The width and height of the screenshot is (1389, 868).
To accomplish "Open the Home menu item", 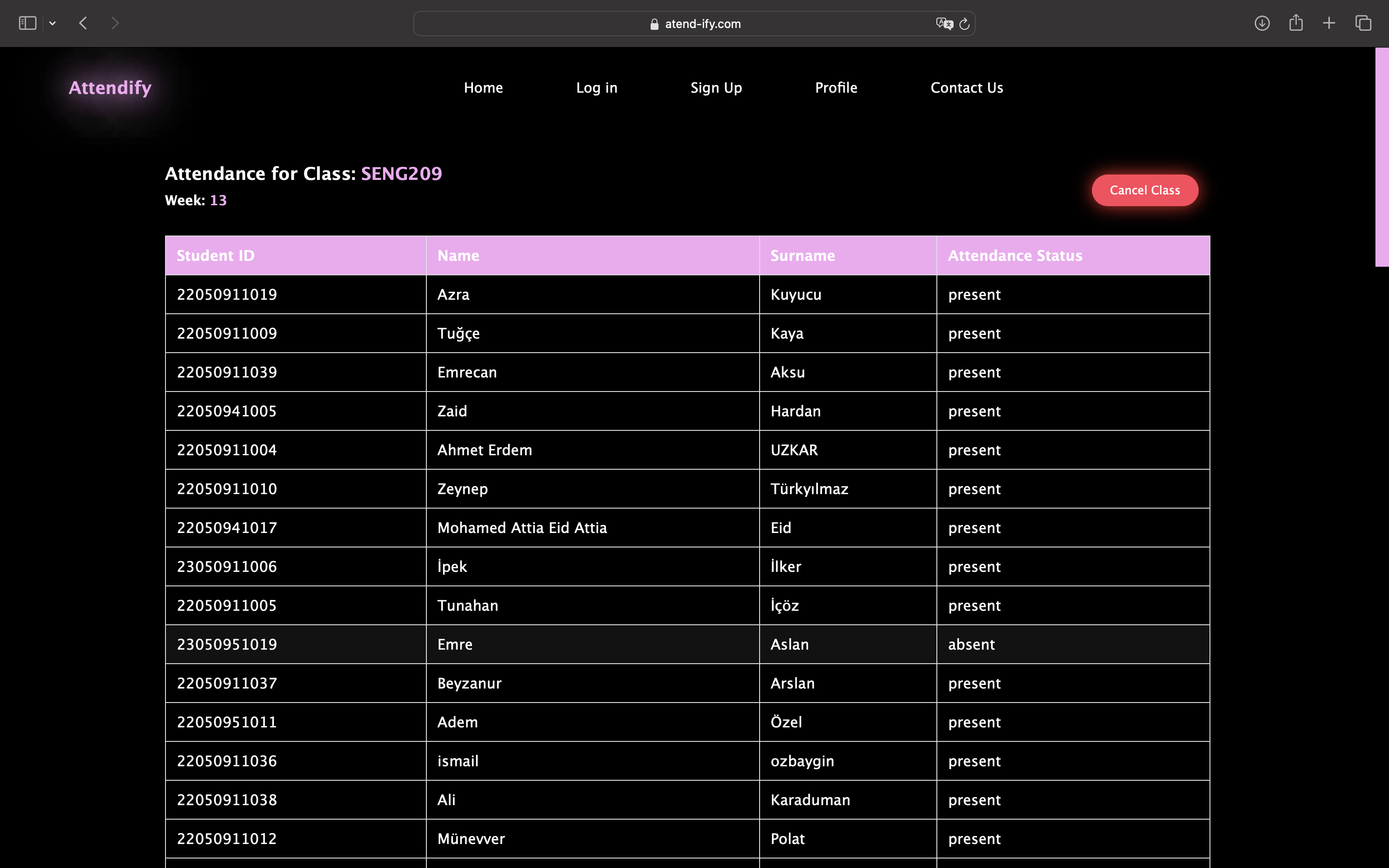I will pos(483,88).
